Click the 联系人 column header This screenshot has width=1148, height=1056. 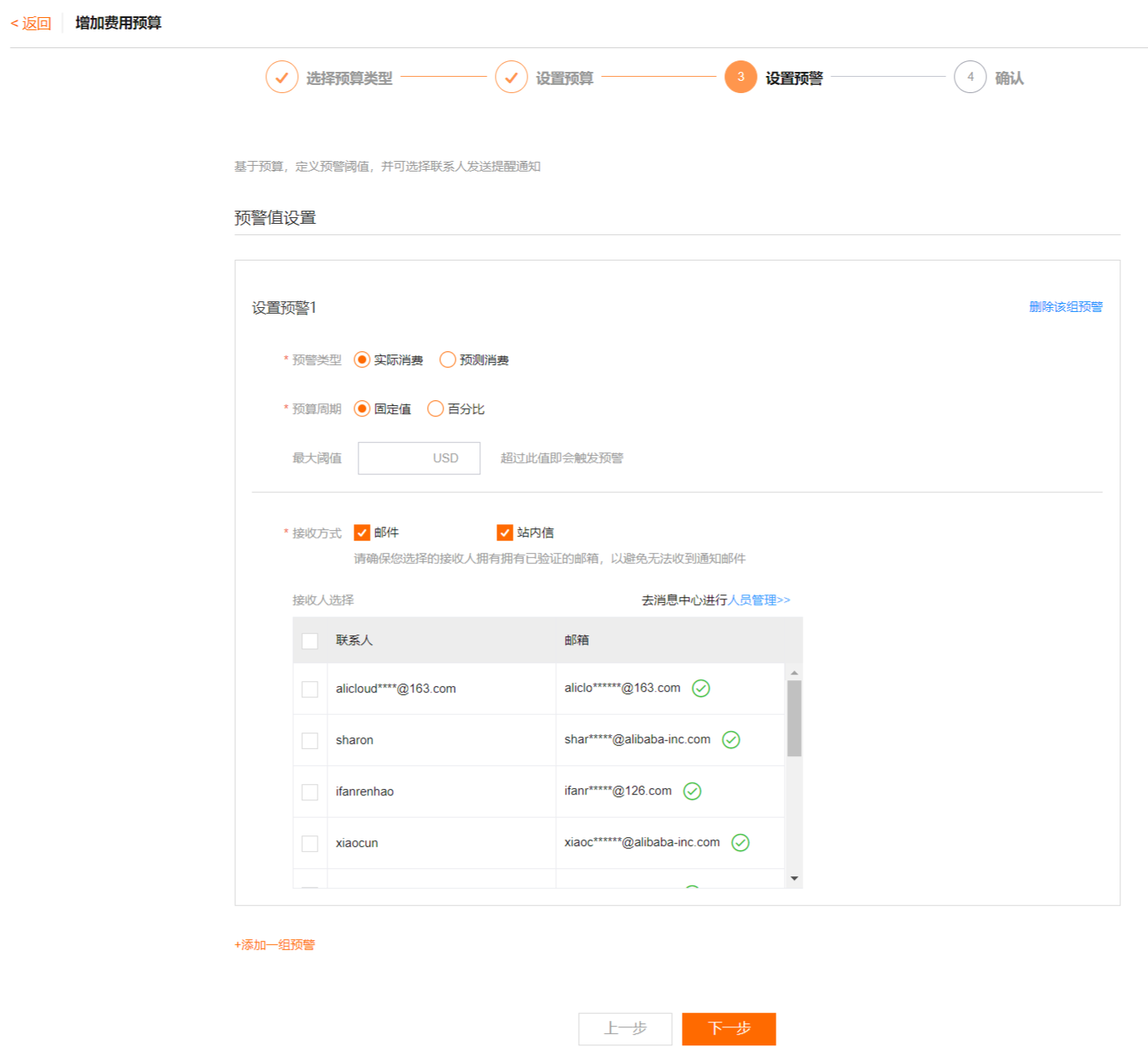pos(354,640)
